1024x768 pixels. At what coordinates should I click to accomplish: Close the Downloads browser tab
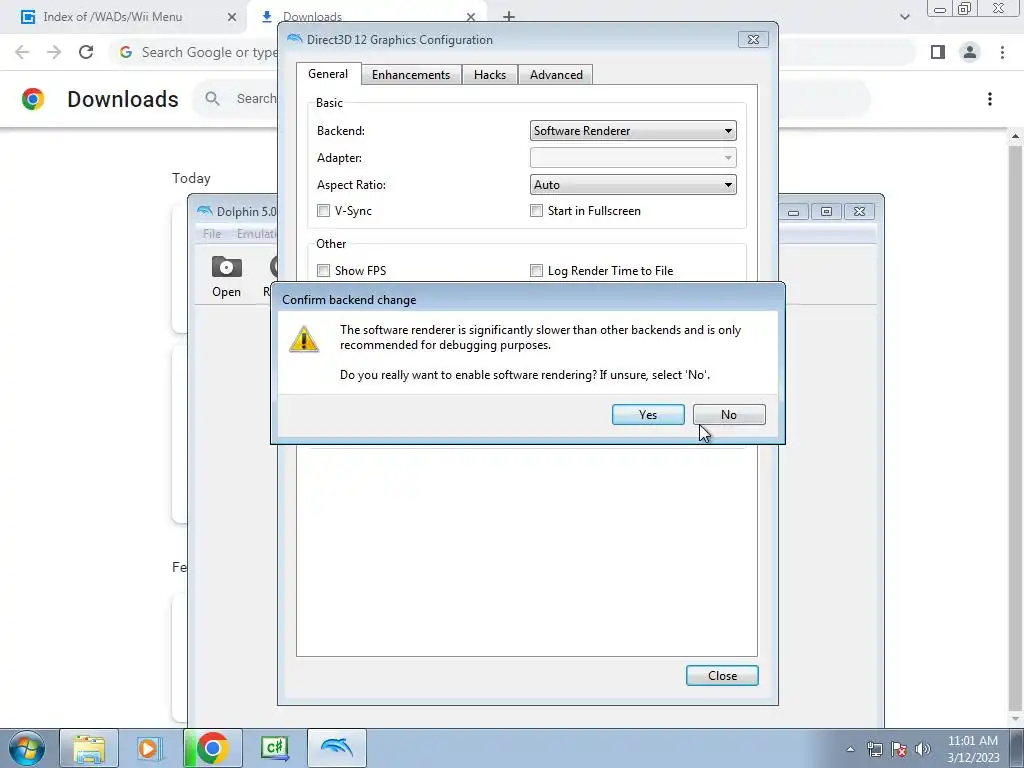pos(471,17)
